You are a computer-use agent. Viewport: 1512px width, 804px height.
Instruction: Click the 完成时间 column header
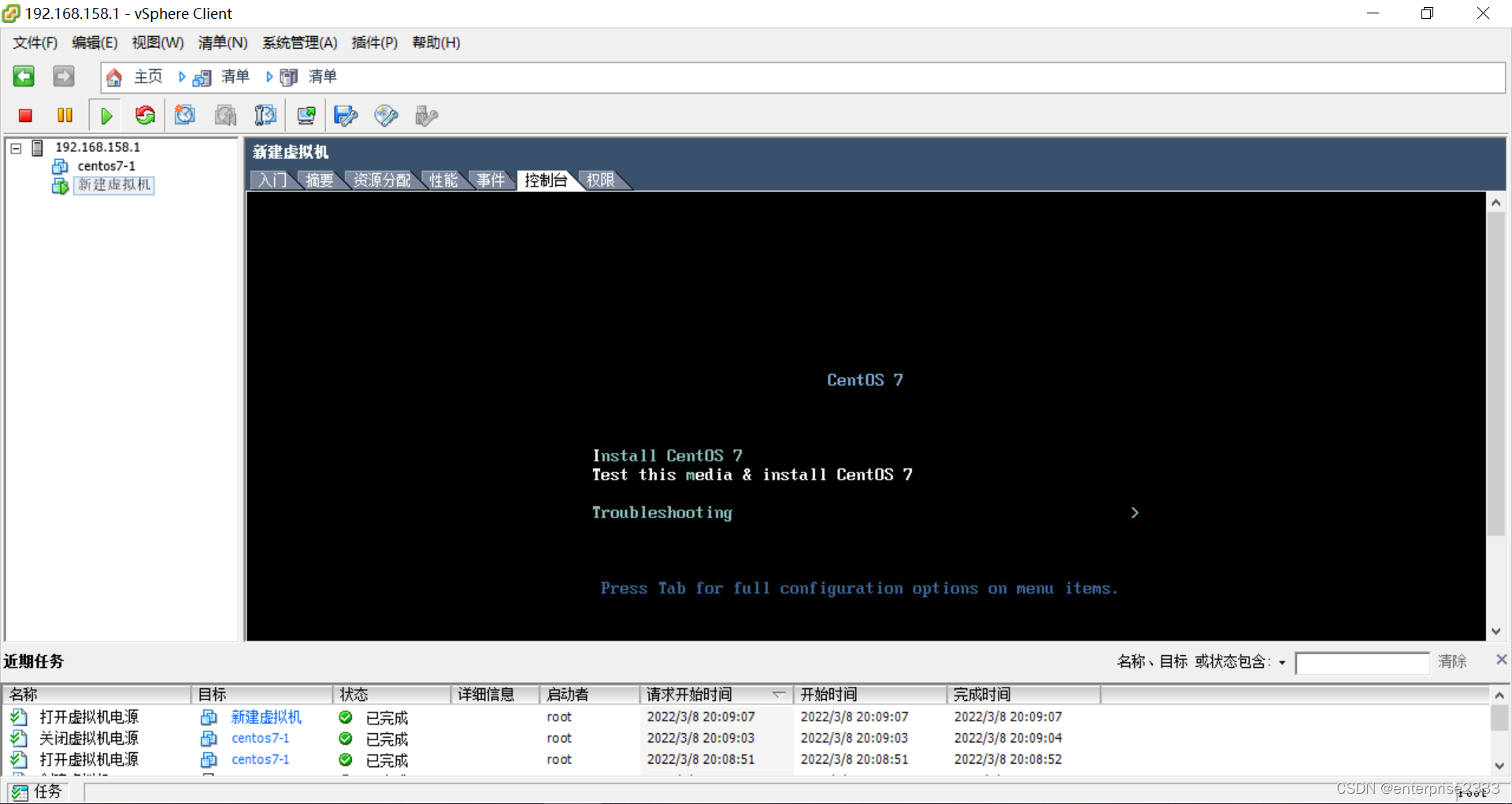[x=1024, y=695]
